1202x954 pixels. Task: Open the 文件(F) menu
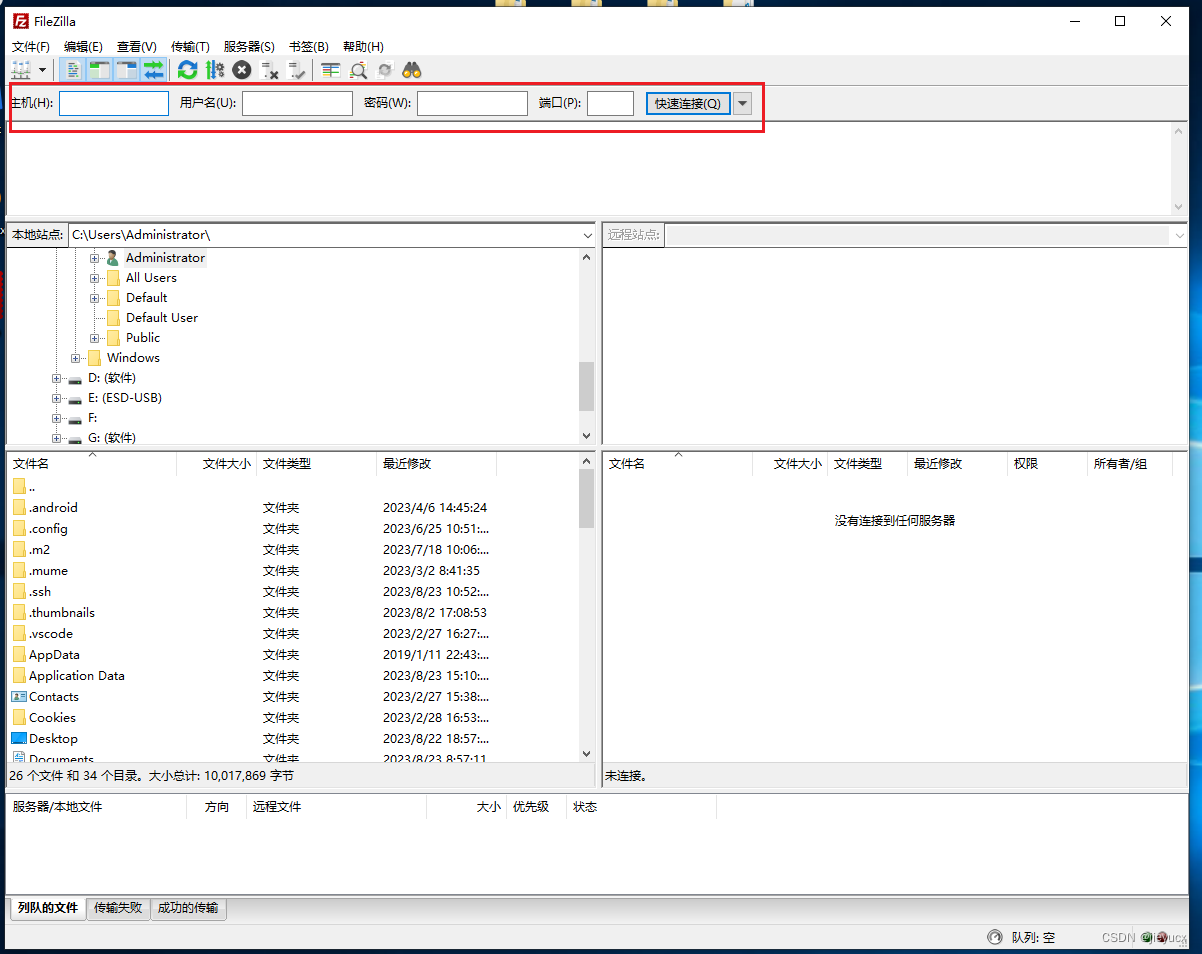(31, 47)
